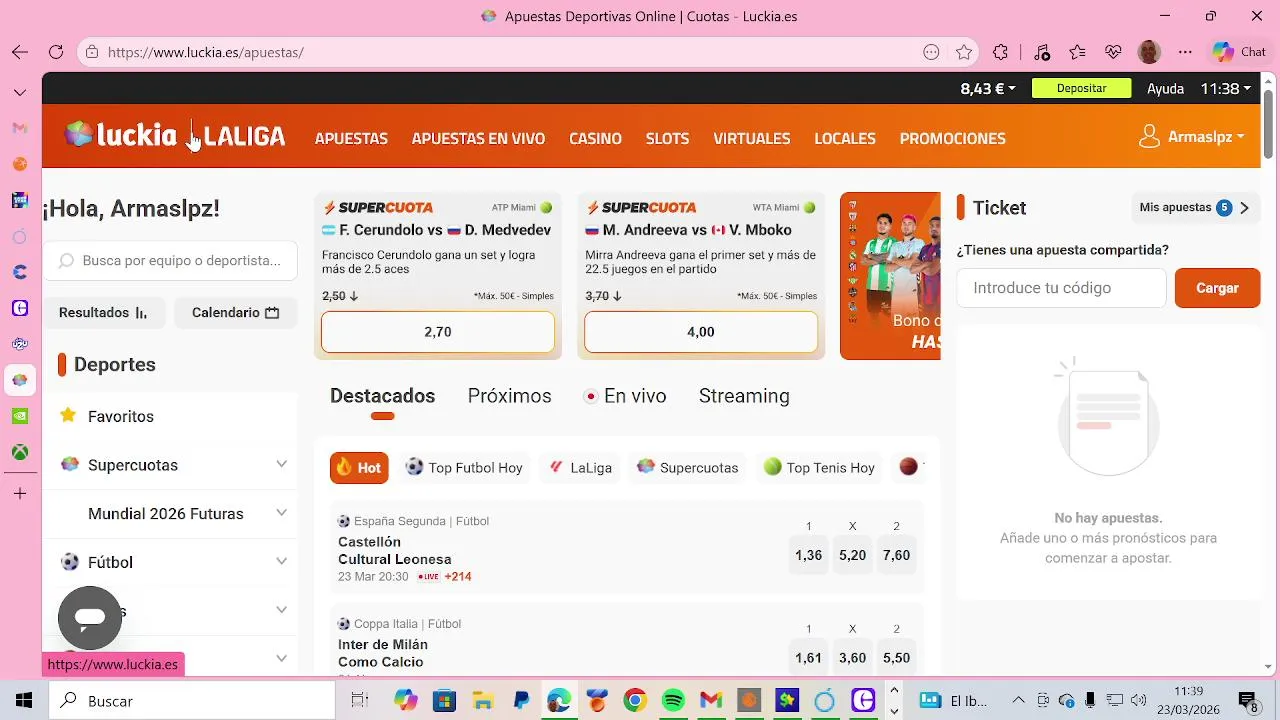Click the team or athlete search field
The image size is (1280, 720).
(x=170, y=260)
